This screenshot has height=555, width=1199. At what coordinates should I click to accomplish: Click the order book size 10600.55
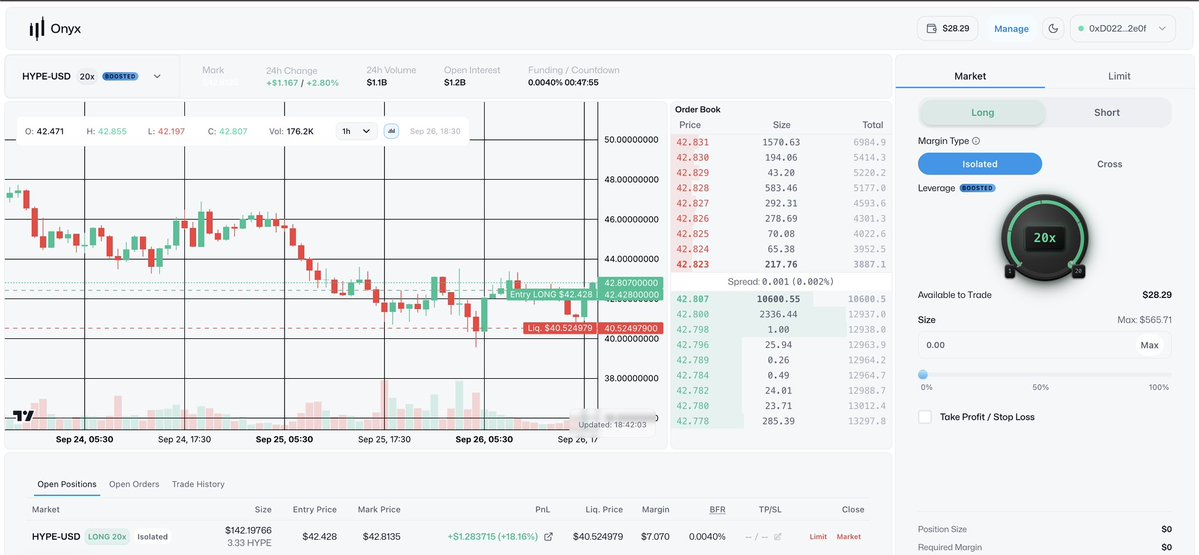coord(778,299)
